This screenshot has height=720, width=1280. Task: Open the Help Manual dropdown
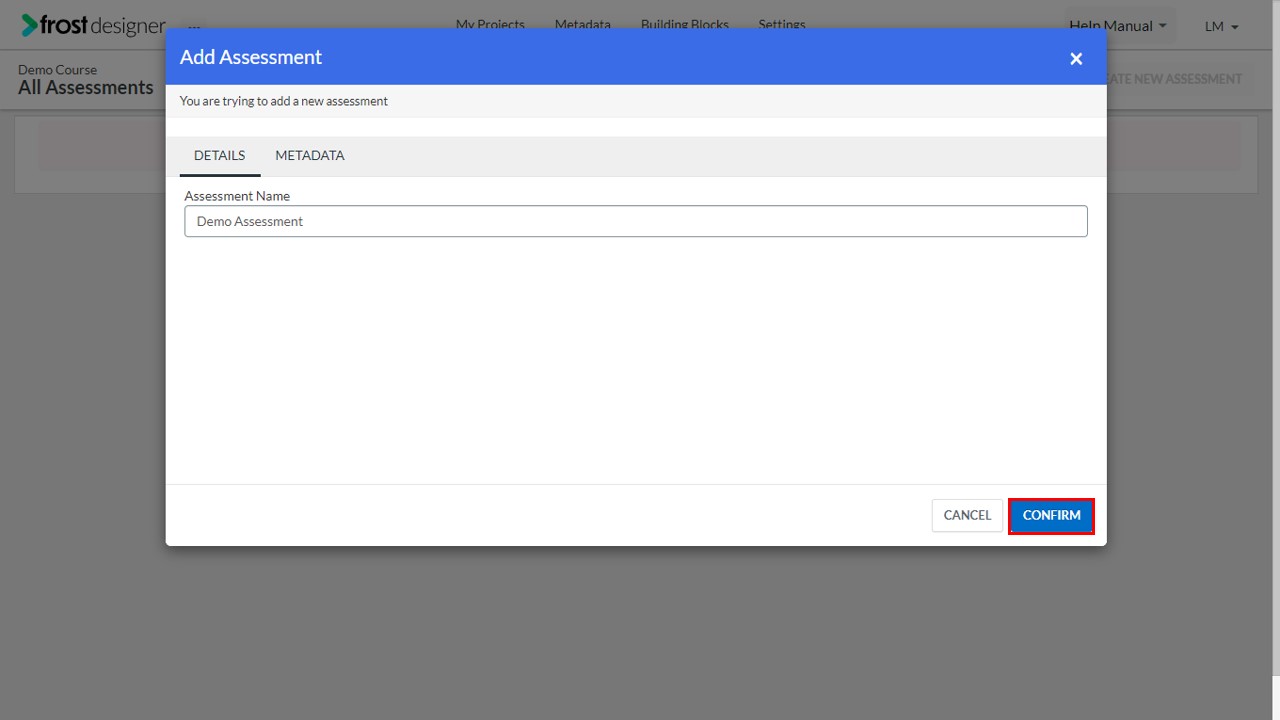1118,26
